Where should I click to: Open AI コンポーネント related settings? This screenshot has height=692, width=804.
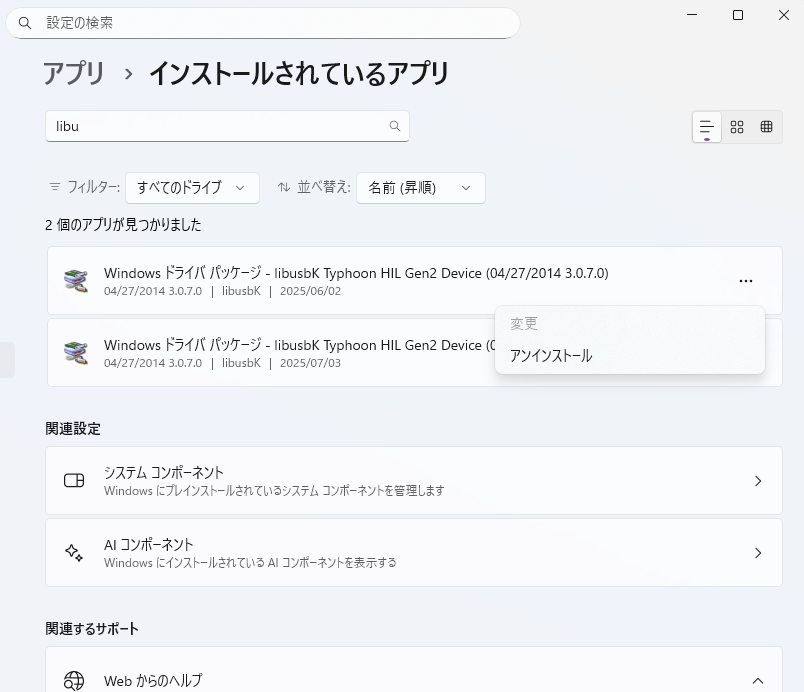[415, 552]
